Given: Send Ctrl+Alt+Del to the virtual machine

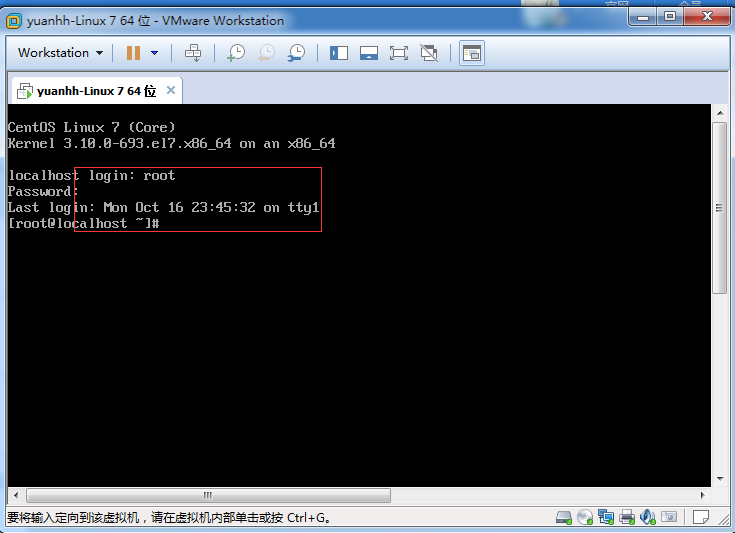Looking at the screenshot, I should click(193, 53).
